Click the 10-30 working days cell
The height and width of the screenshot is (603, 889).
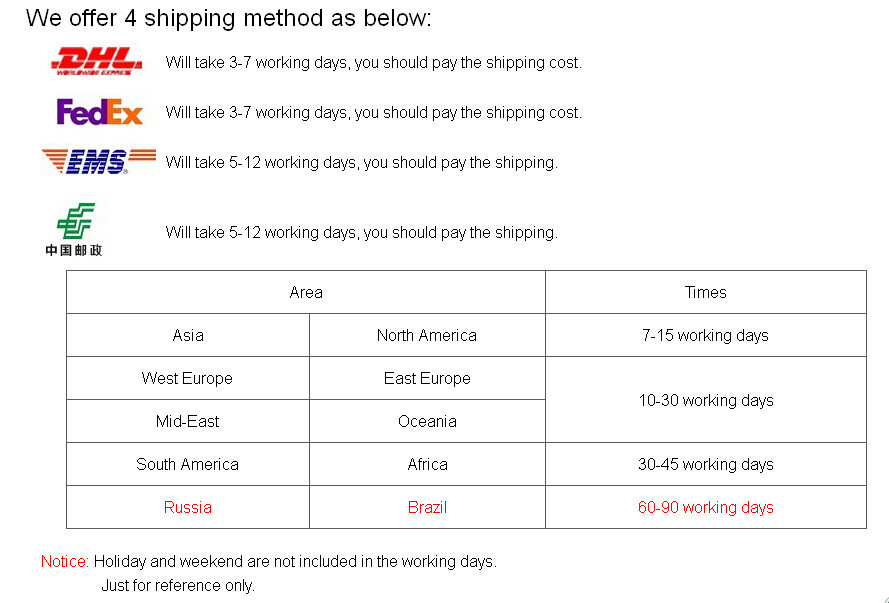tap(705, 400)
